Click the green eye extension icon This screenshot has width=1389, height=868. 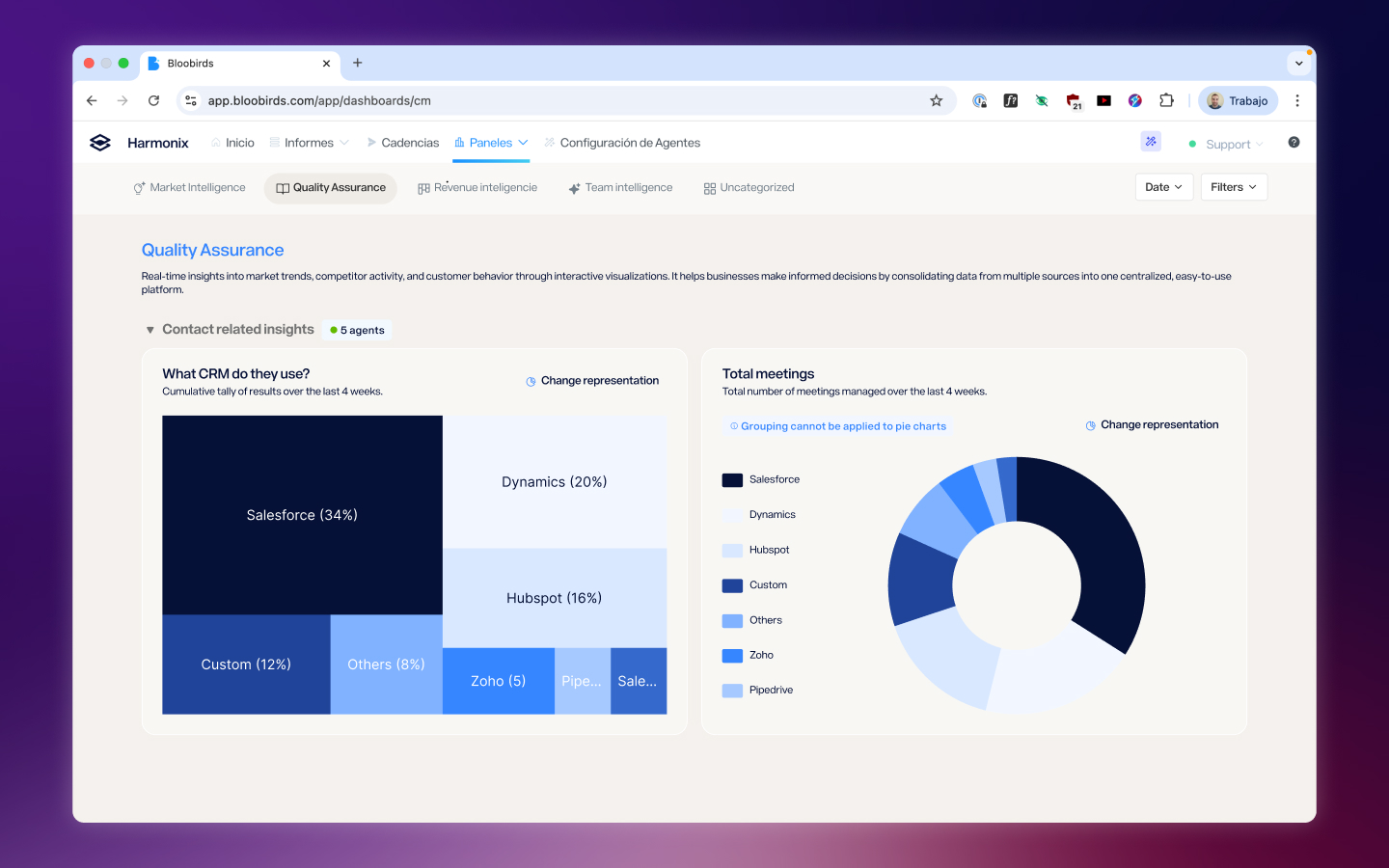pyautogui.click(x=1042, y=100)
